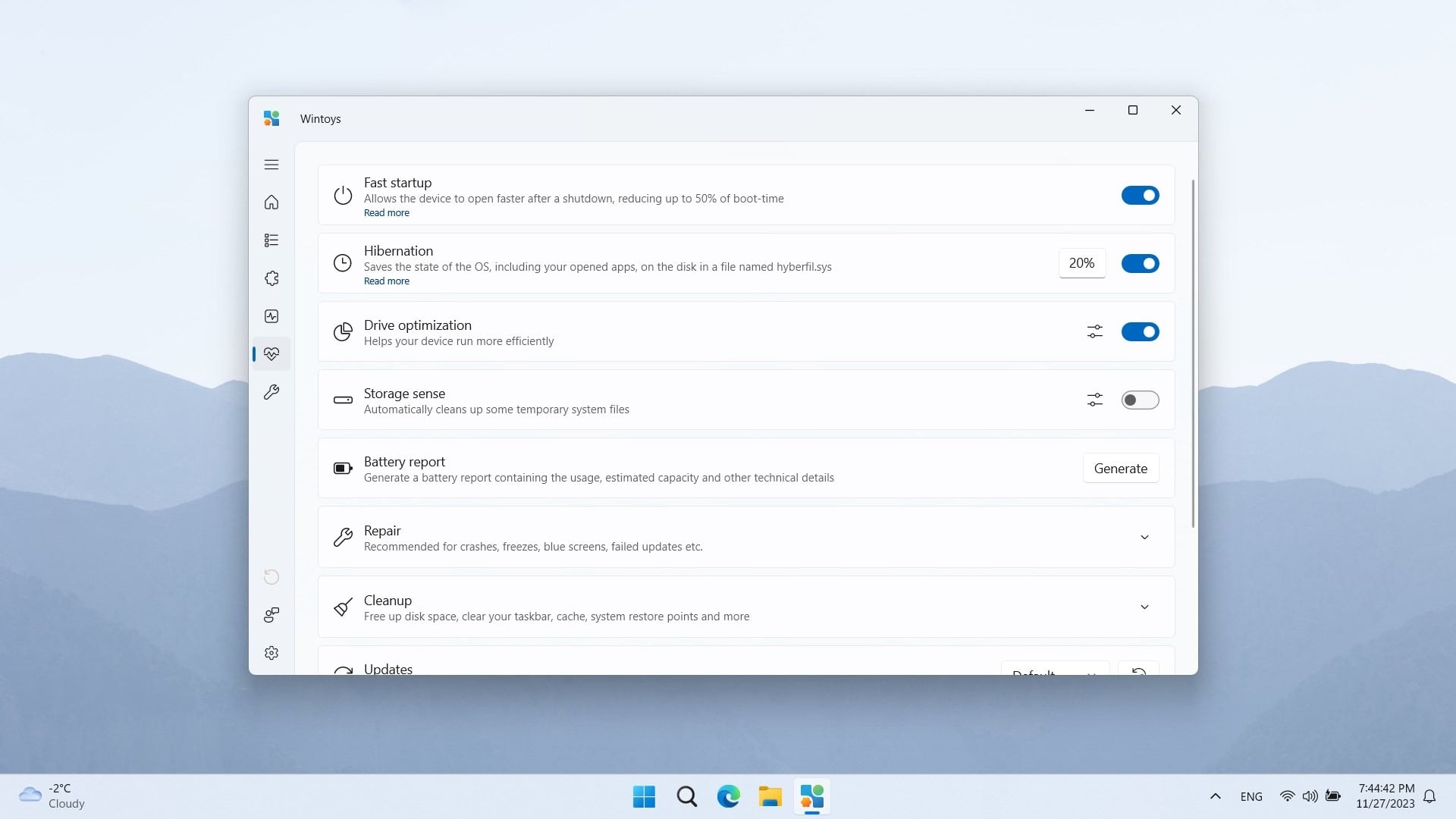Viewport: 1456px width, 819px height.
Task: Expand the Cleanup section
Action: 1144,607
